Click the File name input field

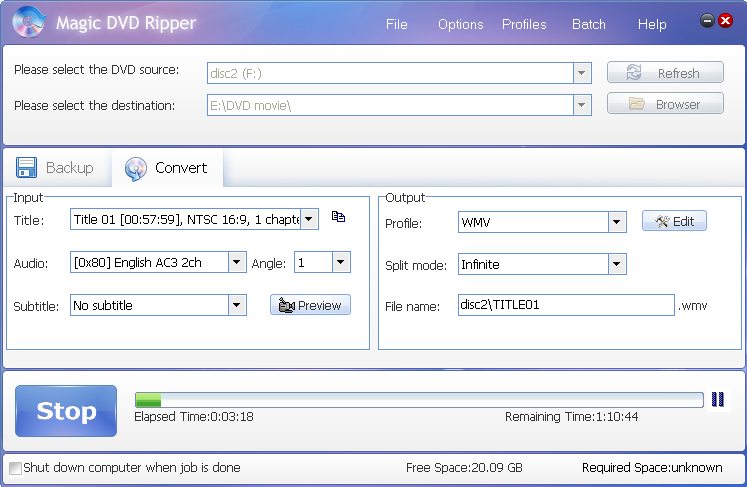pos(566,305)
